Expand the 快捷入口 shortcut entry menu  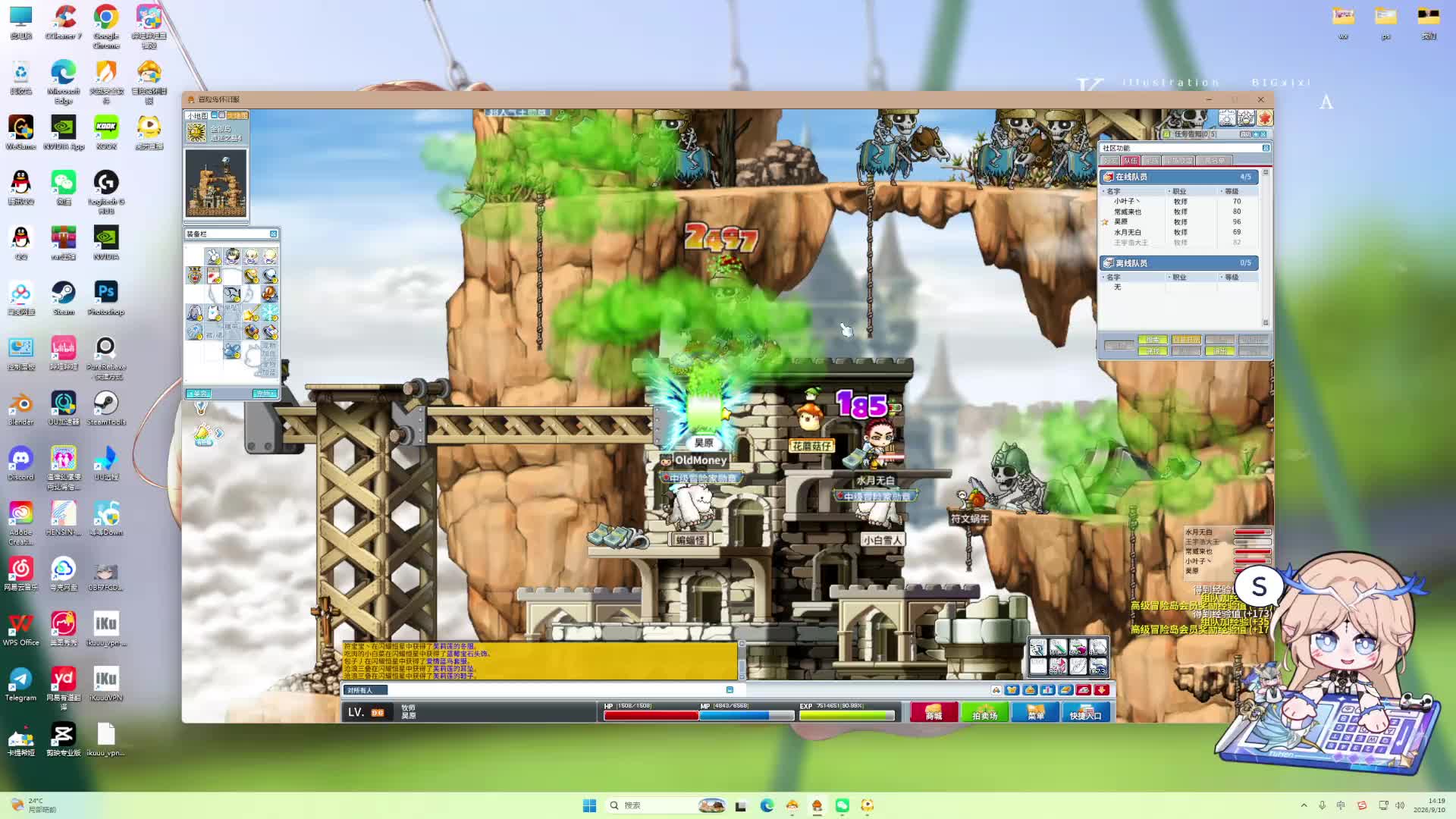click(1086, 712)
